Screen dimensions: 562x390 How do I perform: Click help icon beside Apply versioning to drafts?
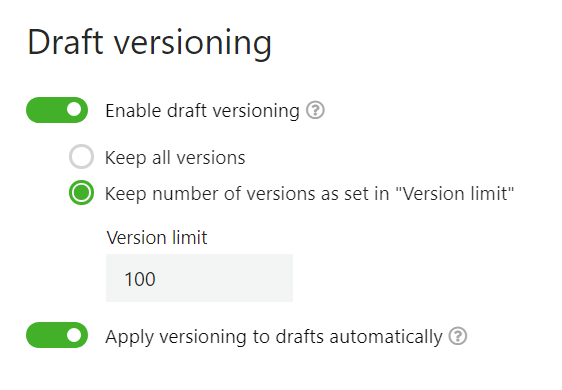[x=458, y=336]
